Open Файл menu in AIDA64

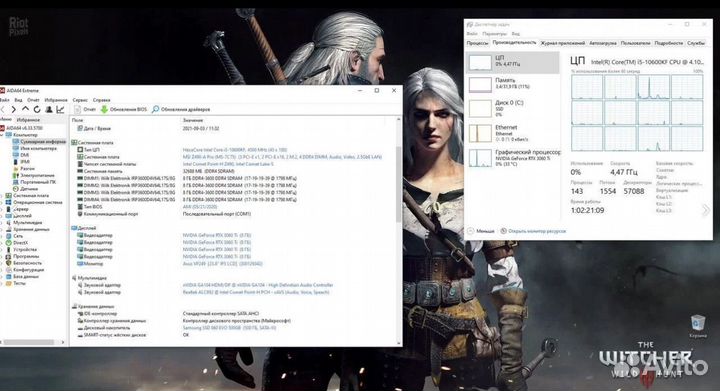(x=4, y=100)
